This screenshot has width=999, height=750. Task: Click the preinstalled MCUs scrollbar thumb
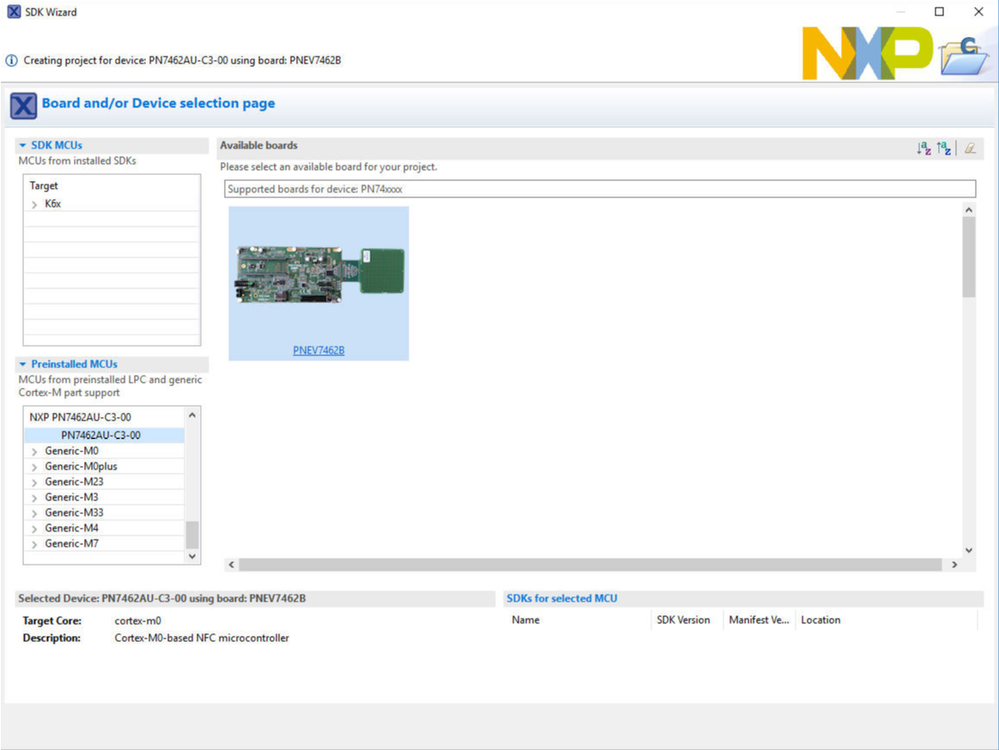pos(192,535)
